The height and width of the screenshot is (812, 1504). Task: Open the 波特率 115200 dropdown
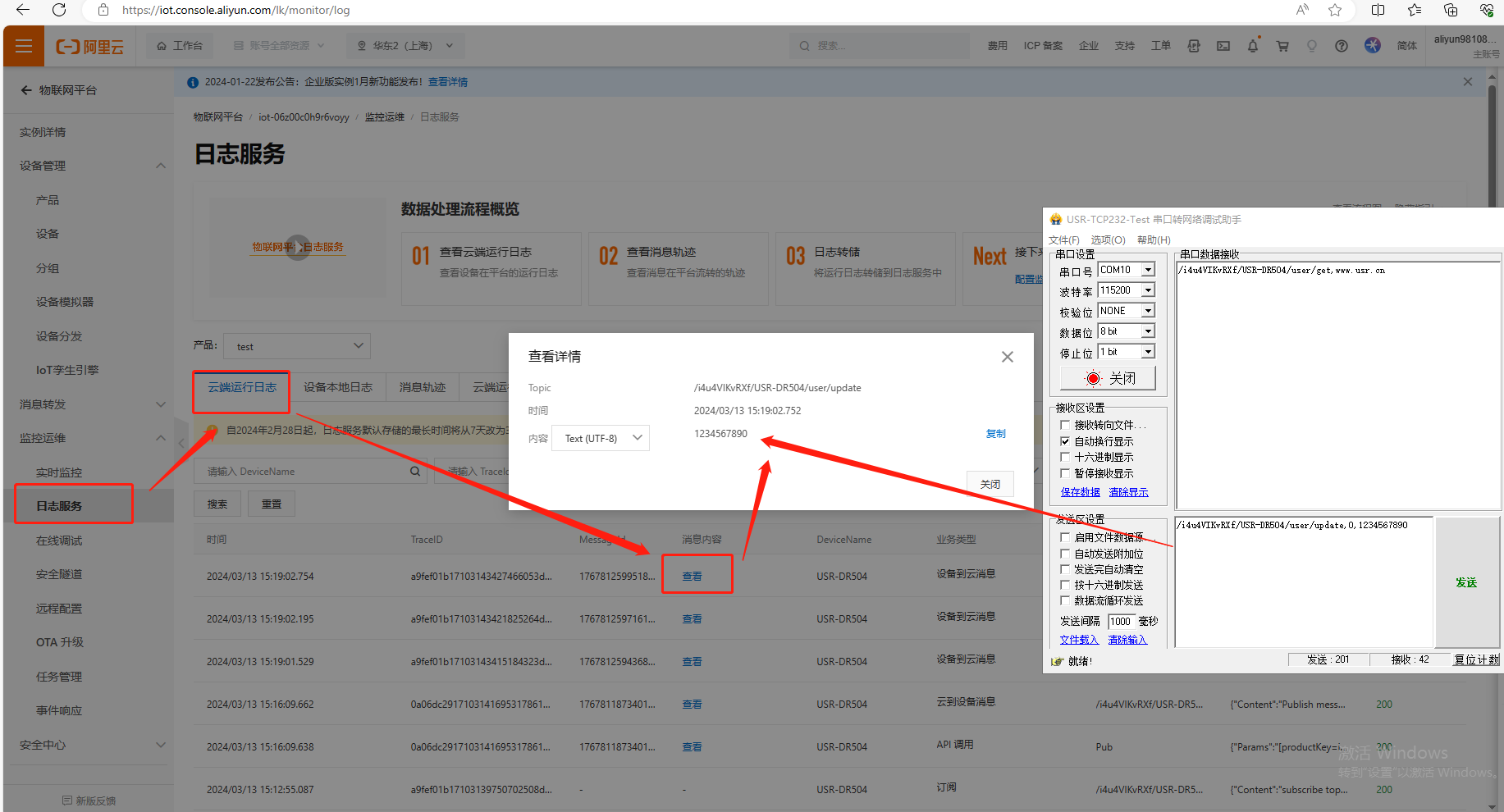click(x=1148, y=290)
